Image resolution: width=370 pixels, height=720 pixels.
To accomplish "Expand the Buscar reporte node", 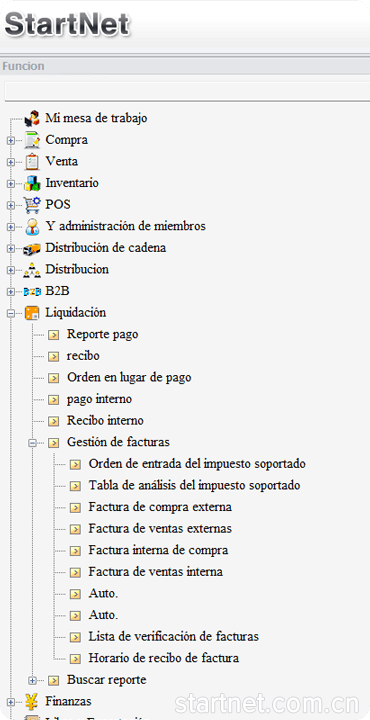I will pyautogui.click(x=32, y=680).
